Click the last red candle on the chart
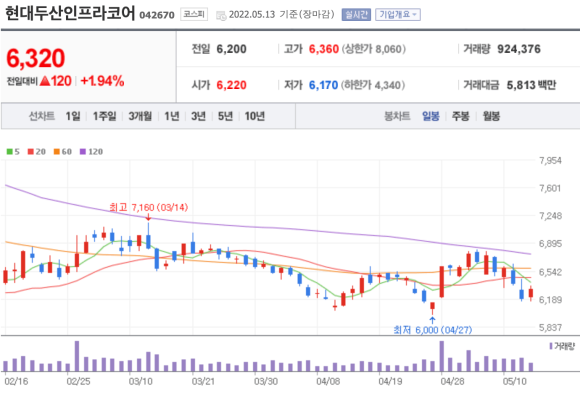This screenshot has width=580, height=393. point(531,293)
